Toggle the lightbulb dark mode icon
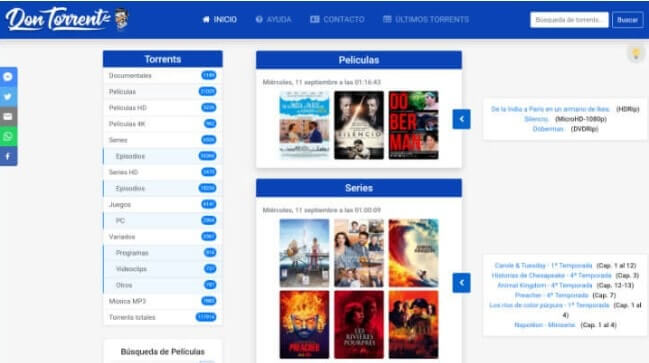 coord(636,53)
